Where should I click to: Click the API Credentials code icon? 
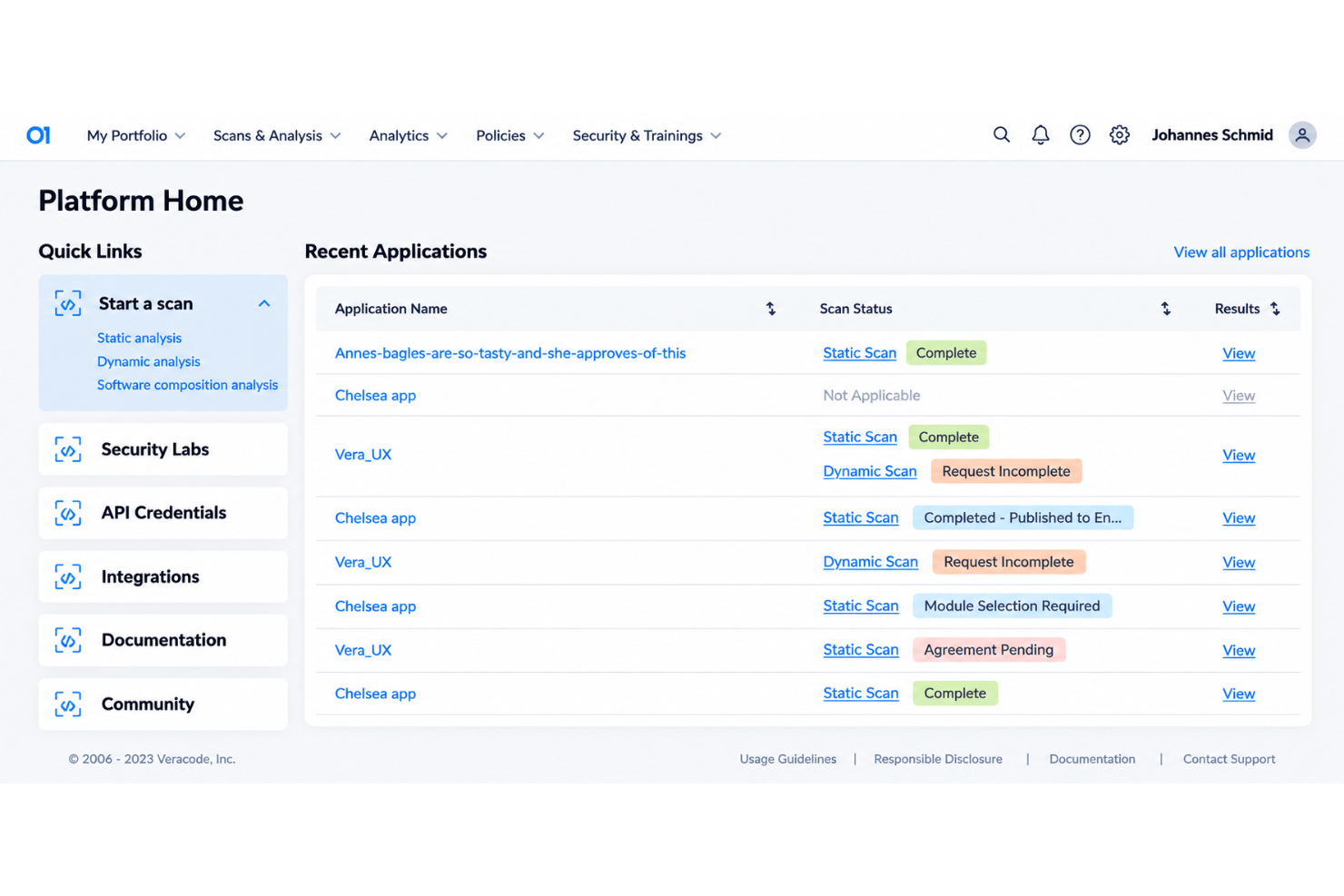point(68,513)
